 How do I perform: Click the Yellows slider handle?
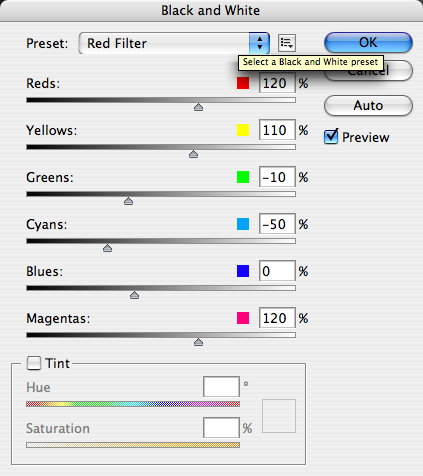(x=193, y=154)
